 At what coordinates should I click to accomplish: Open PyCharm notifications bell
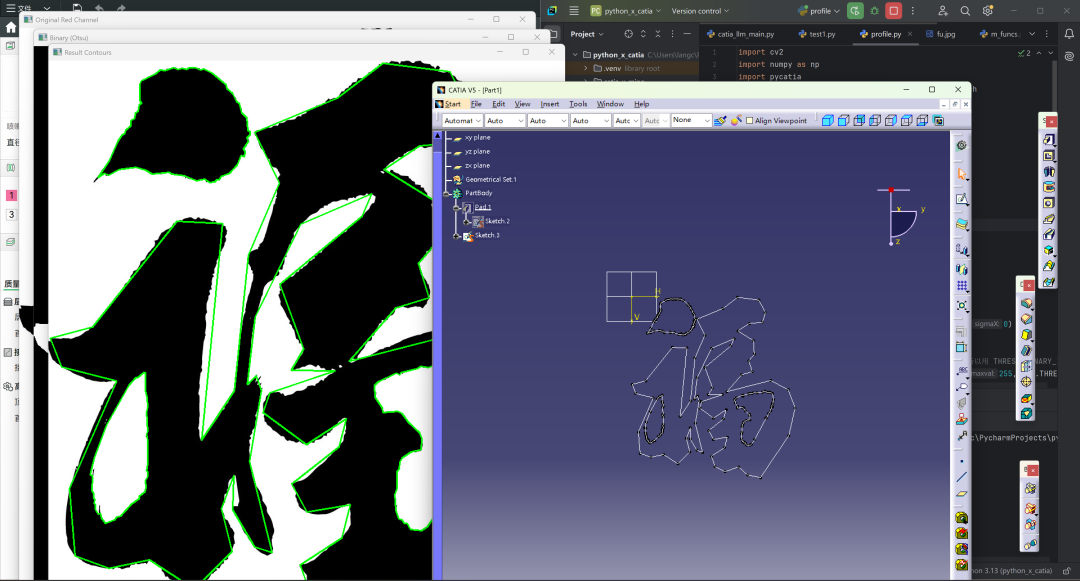(x=1069, y=34)
